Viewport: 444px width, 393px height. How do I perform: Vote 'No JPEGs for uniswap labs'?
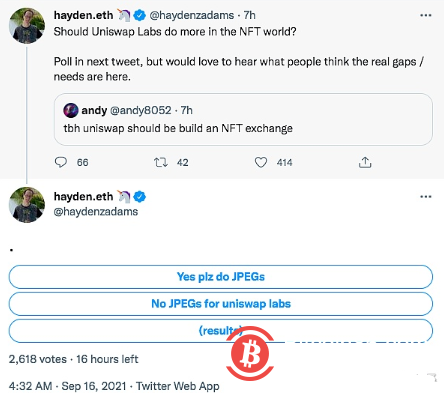click(x=221, y=304)
